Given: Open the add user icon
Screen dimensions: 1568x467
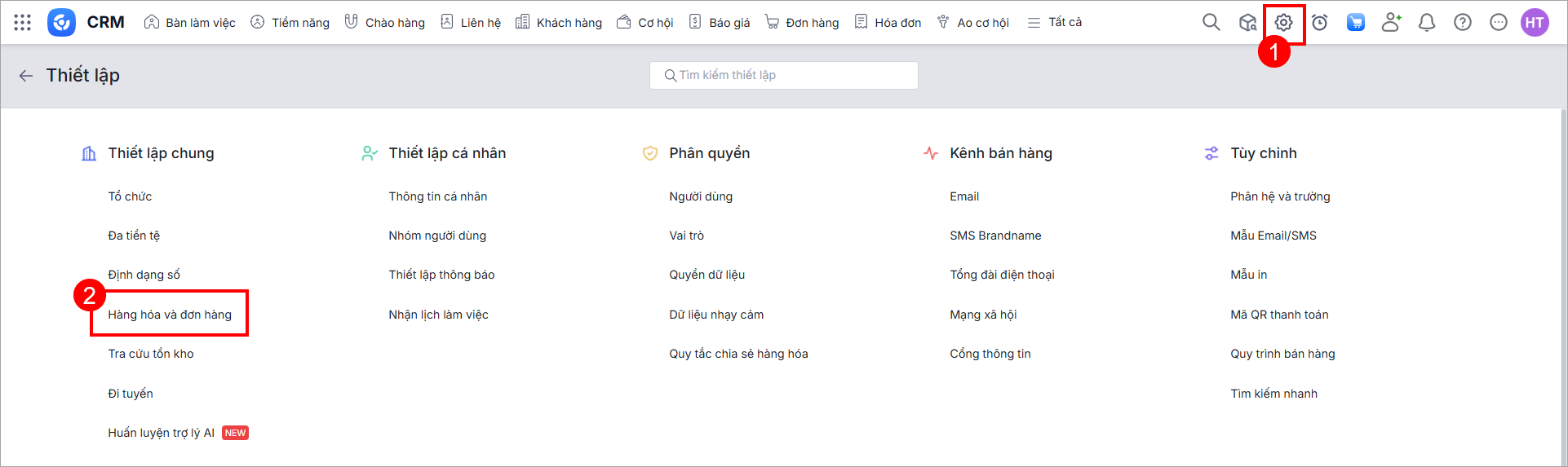Looking at the screenshot, I should pos(1391,23).
